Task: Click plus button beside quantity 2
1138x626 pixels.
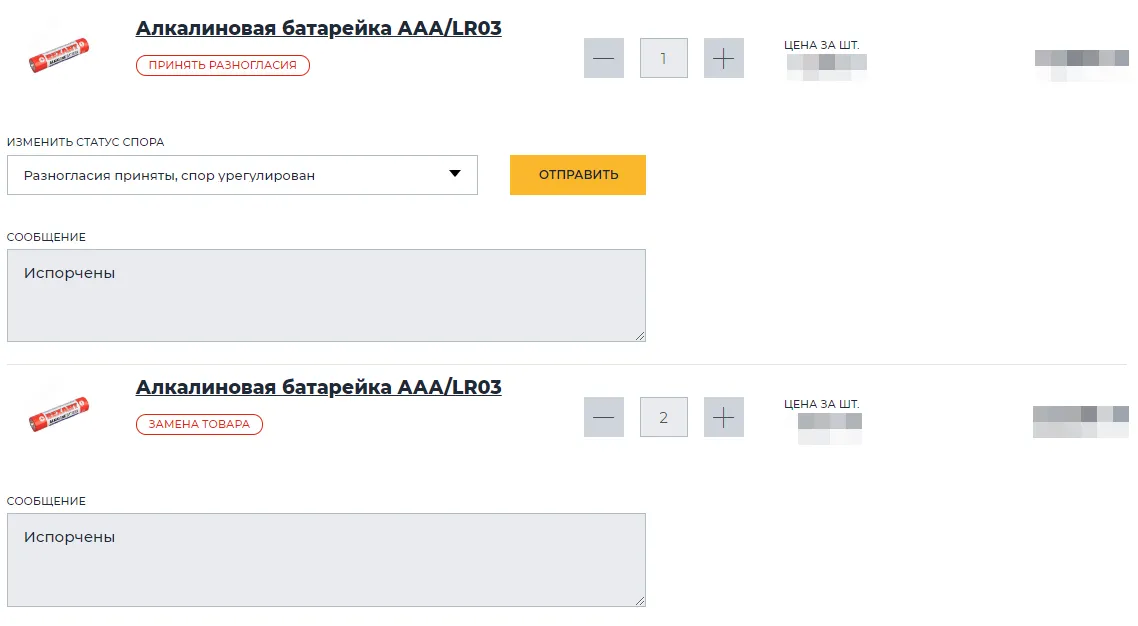Action: 724,417
